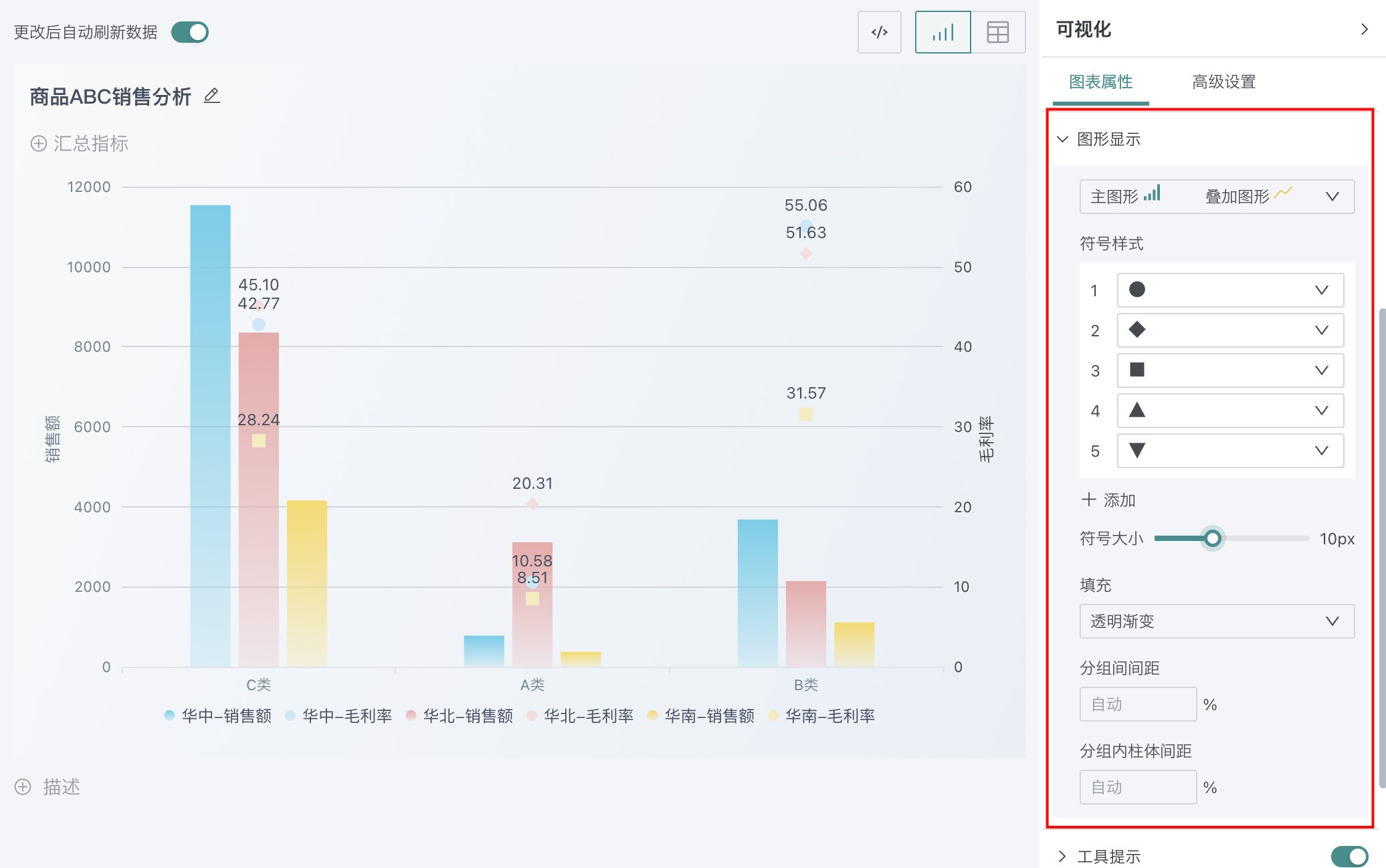Collapse 可视化 panel with right arrow
This screenshot has width=1386, height=868.
[1364, 29]
